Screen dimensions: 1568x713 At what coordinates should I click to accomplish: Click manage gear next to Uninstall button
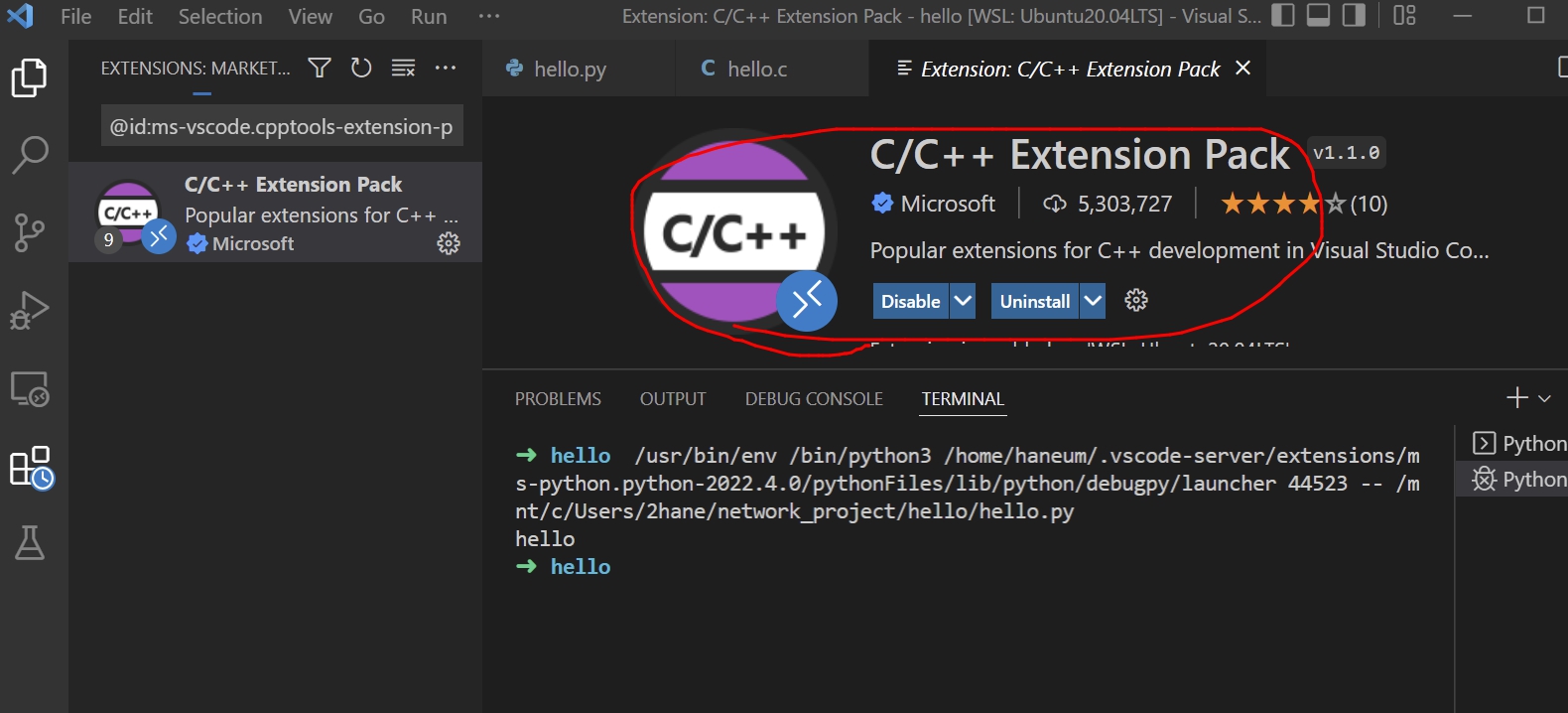pos(1136,300)
